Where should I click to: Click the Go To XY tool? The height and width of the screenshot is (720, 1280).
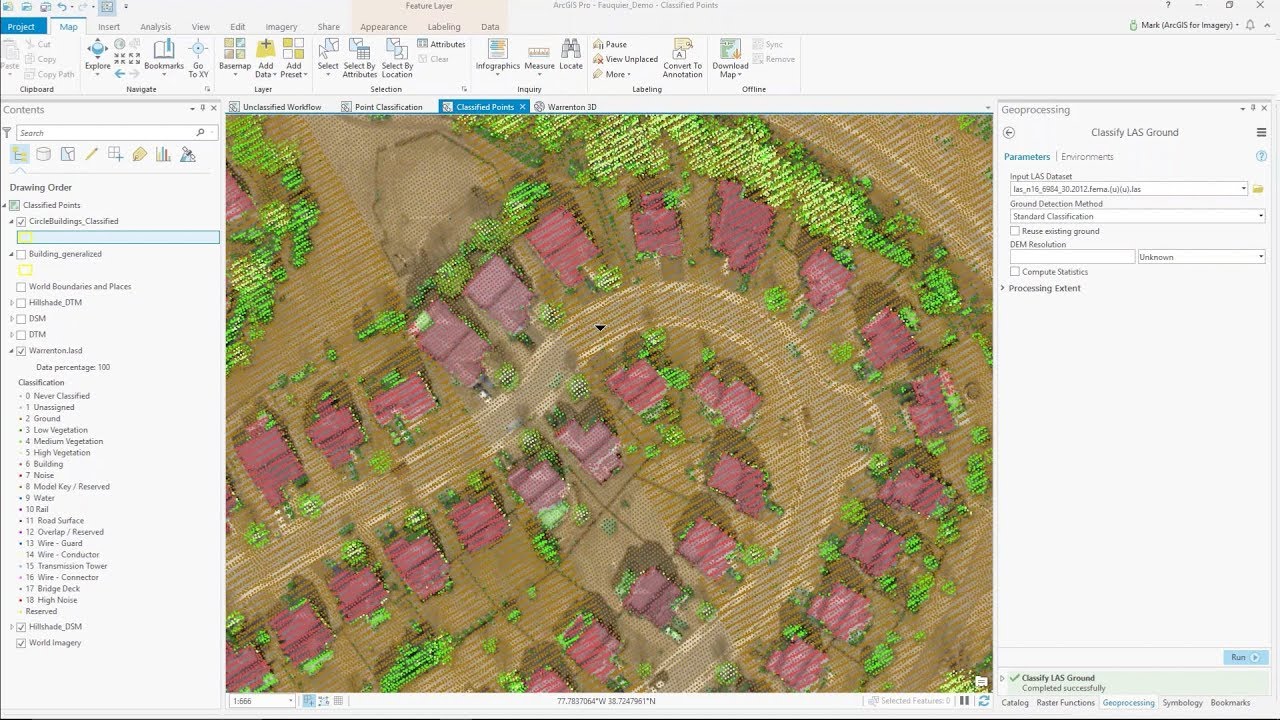pyautogui.click(x=198, y=58)
